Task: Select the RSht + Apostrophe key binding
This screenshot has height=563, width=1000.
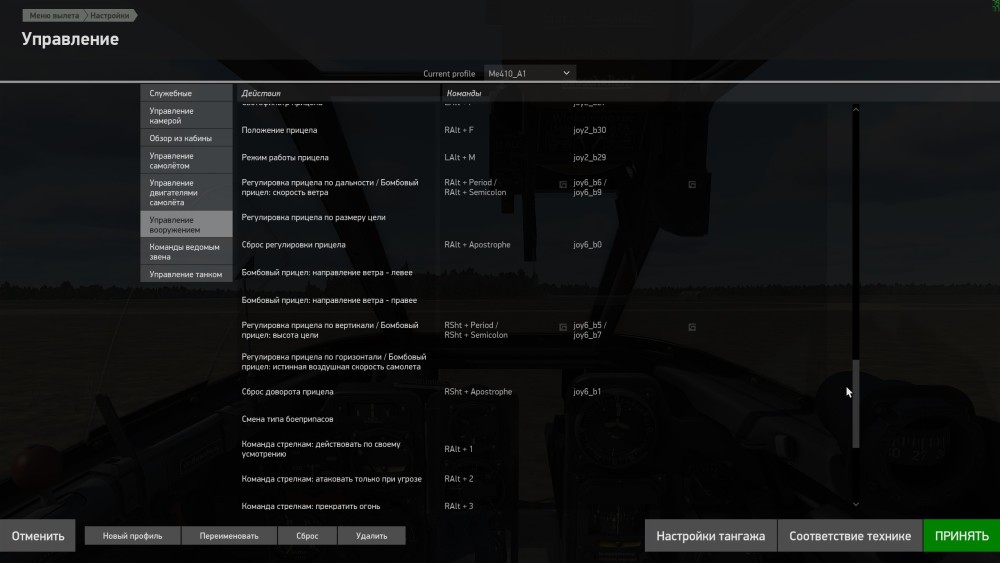Action: point(478,392)
